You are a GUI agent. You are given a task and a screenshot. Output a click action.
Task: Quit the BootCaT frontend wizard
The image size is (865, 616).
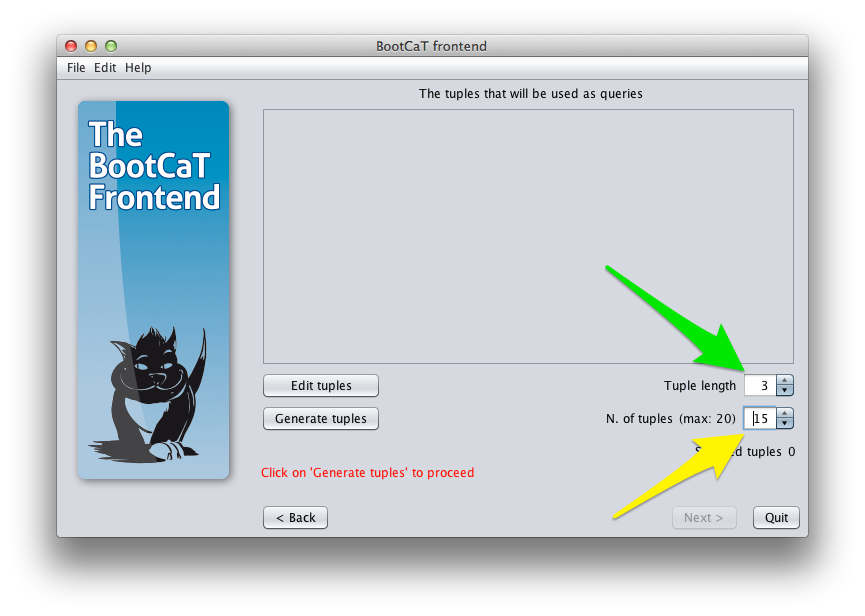(776, 518)
